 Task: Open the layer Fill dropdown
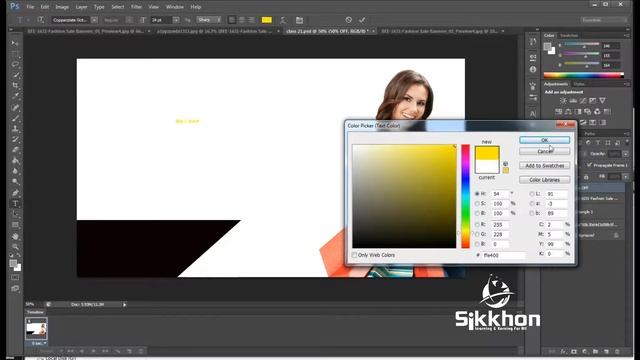[625, 177]
